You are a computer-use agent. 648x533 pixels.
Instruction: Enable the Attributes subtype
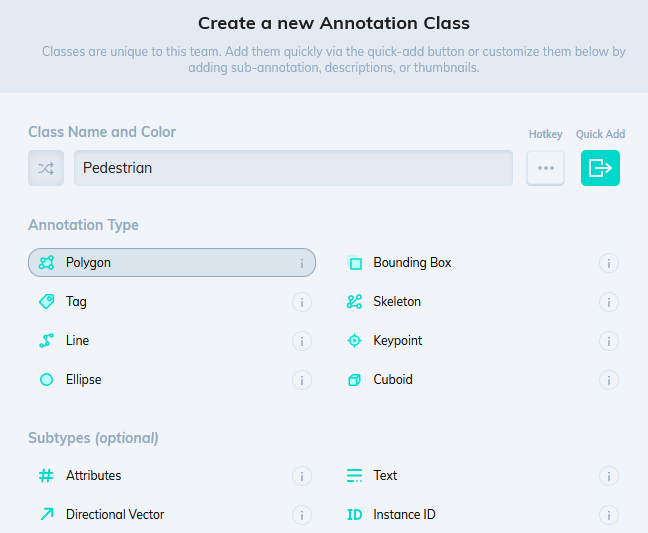click(93, 476)
